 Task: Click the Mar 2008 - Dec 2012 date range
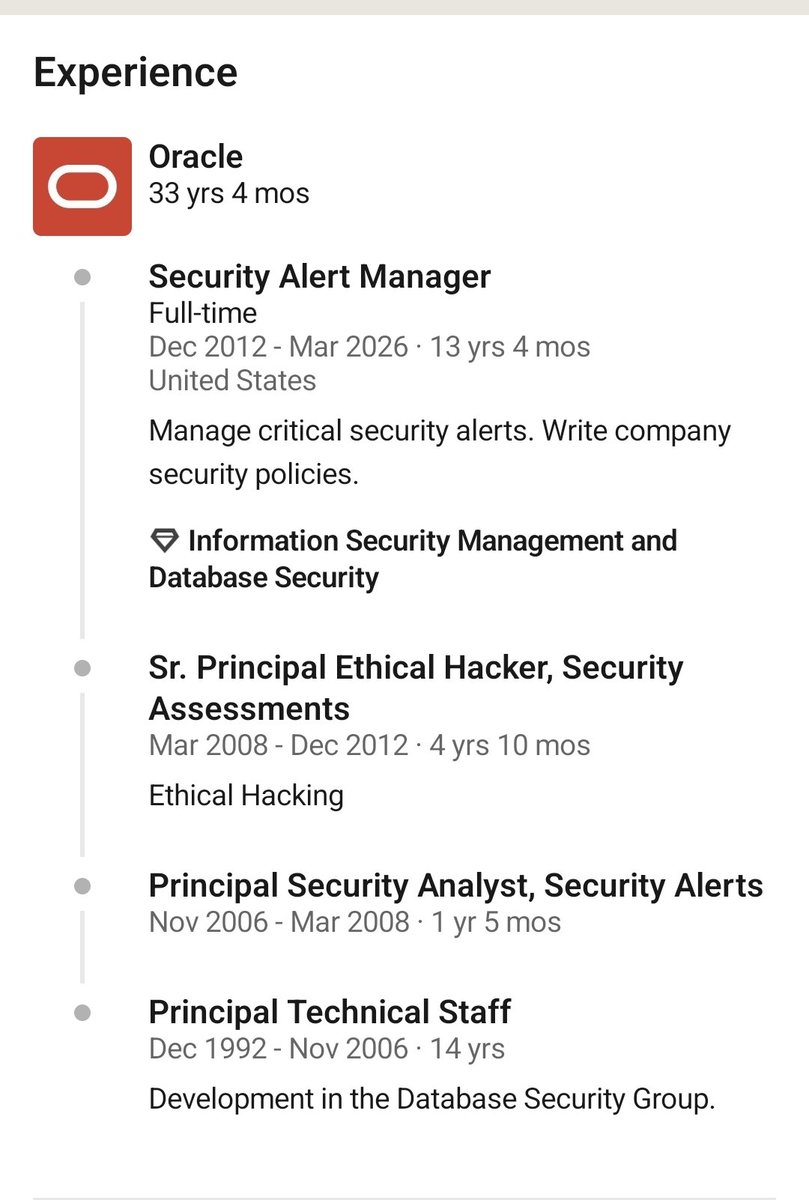[x=278, y=745]
